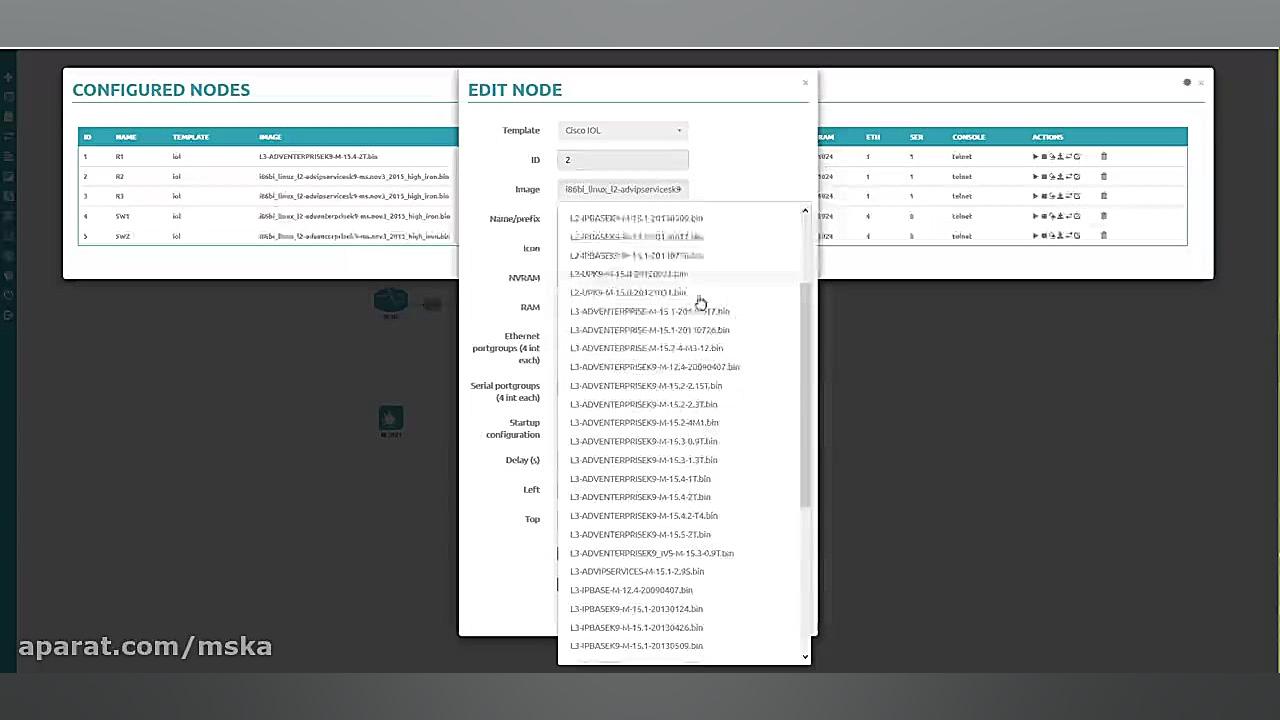Choose the last L3-IPBASEK9-M-15.1-20130509.bin option

click(637, 646)
